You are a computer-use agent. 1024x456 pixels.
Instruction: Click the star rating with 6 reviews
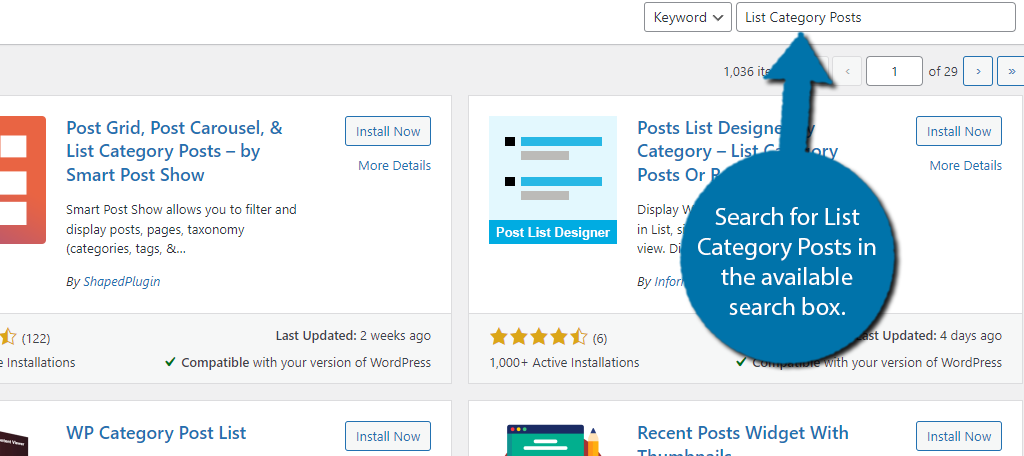click(539, 338)
